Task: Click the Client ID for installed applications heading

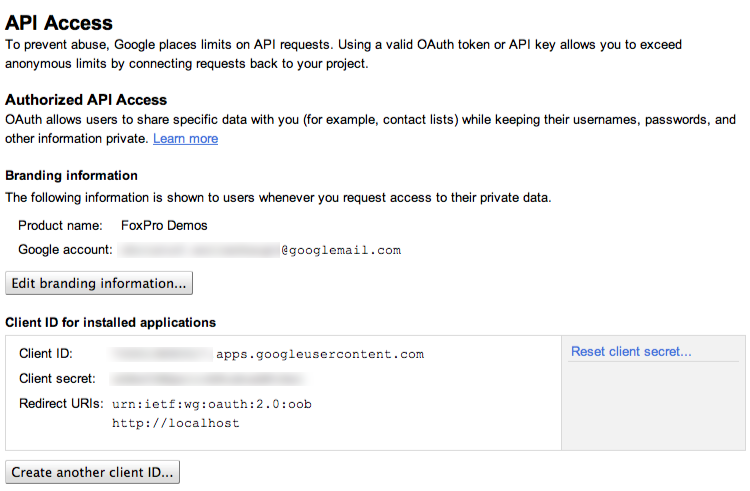Action: pos(111,323)
